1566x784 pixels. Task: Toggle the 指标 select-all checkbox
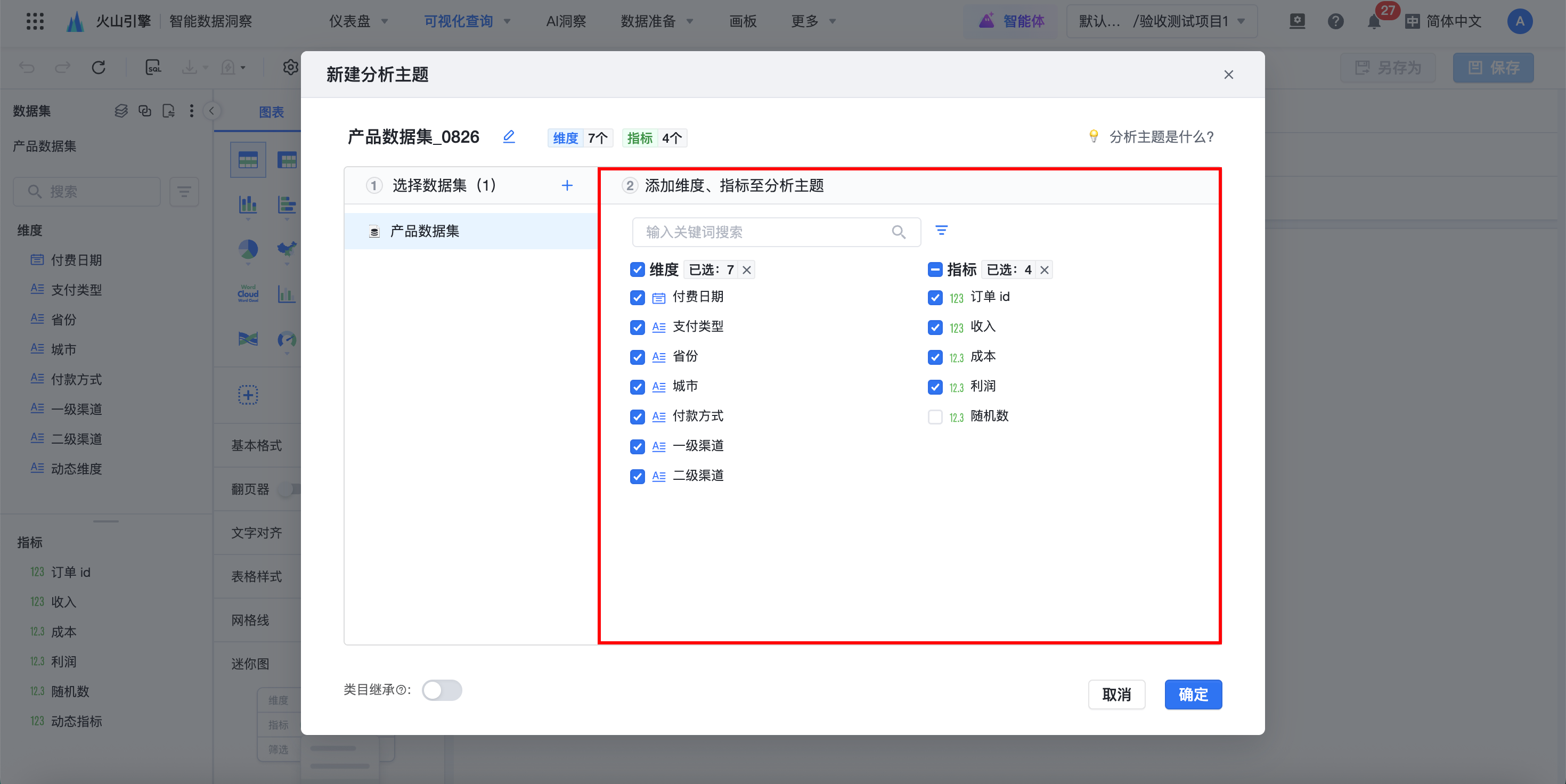(935, 269)
